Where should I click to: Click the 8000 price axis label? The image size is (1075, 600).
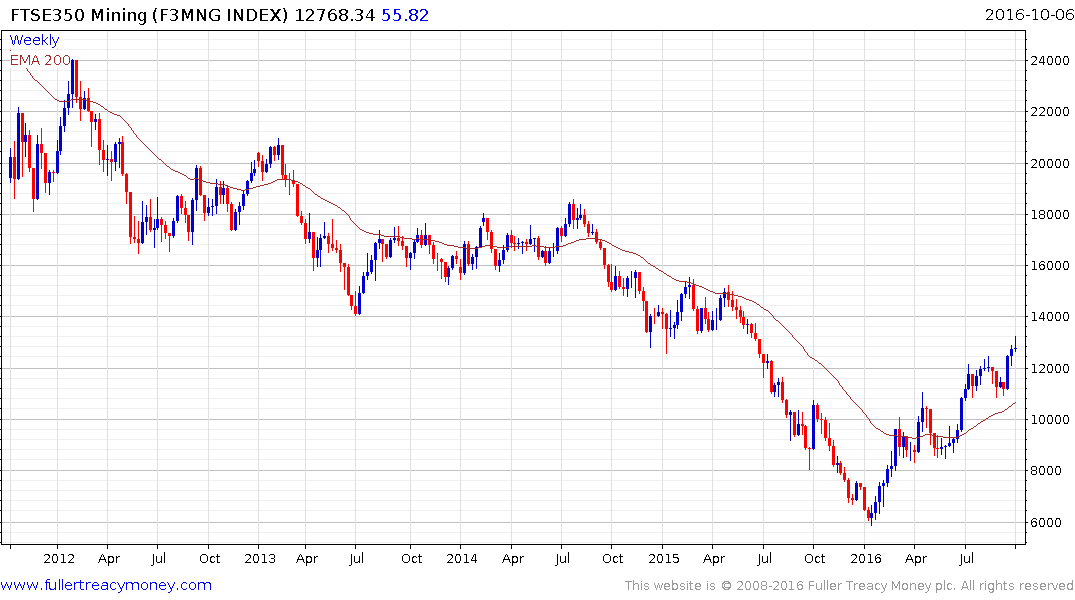pos(1046,471)
